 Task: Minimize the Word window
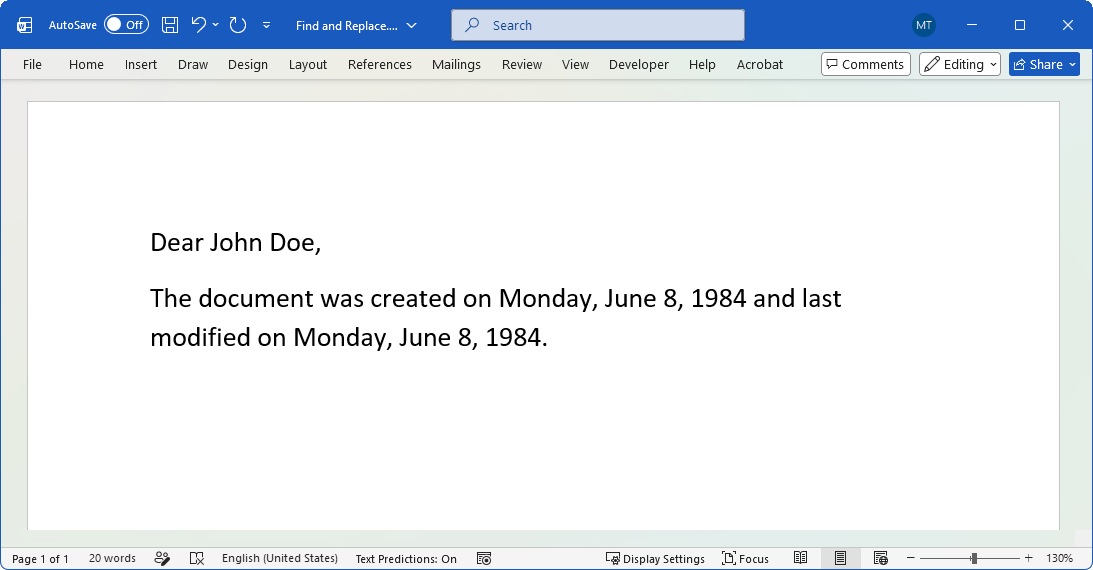point(972,25)
